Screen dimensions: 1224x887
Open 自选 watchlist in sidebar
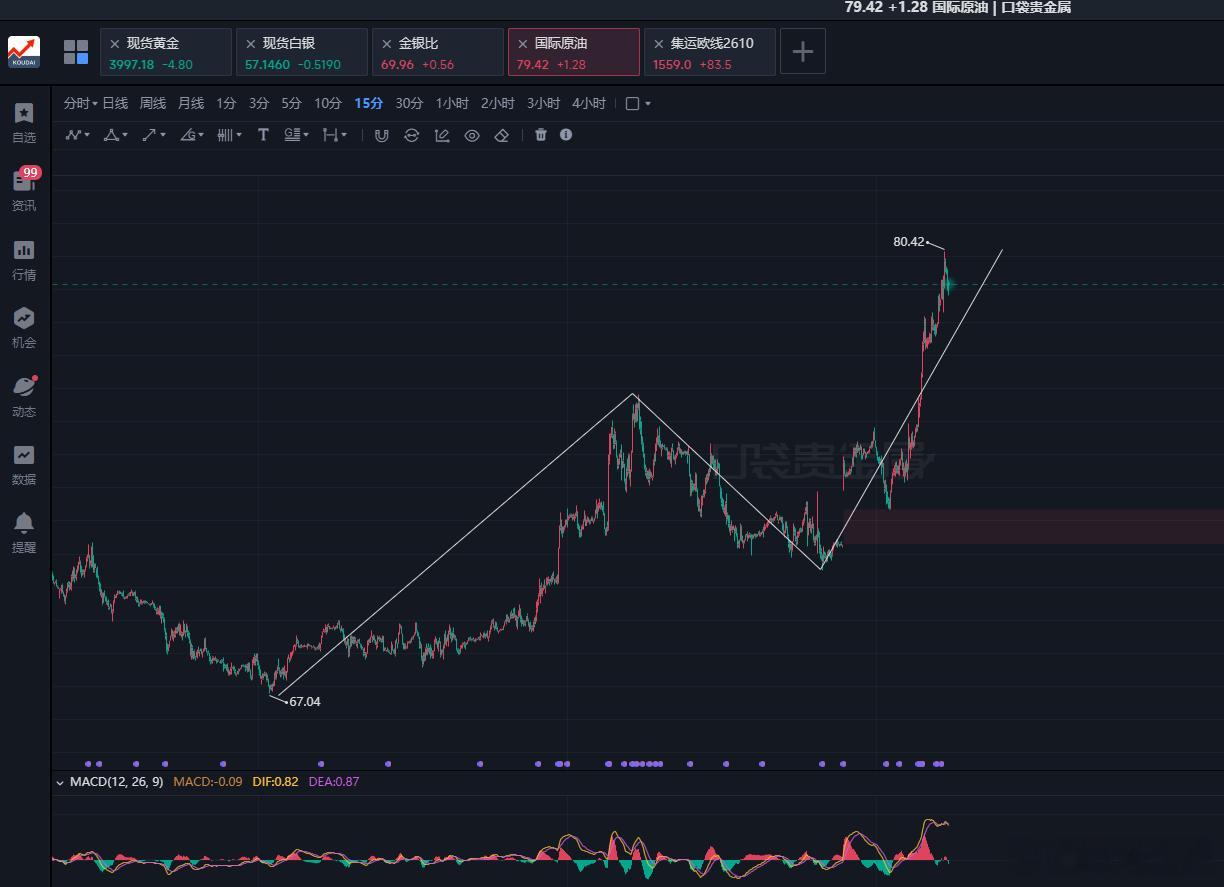coord(24,122)
